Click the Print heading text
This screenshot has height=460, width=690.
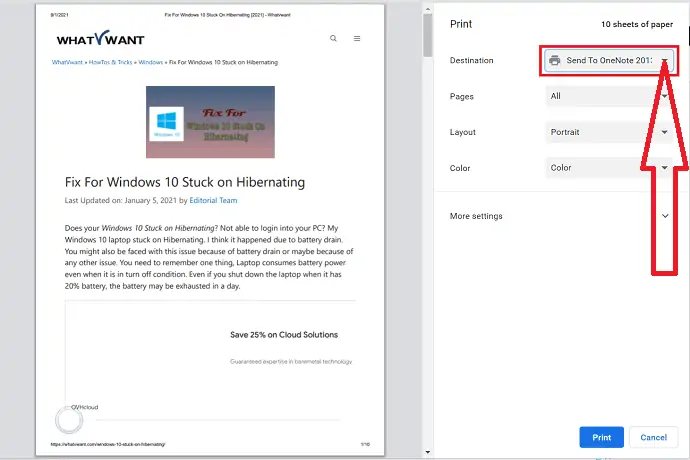click(x=461, y=24)
